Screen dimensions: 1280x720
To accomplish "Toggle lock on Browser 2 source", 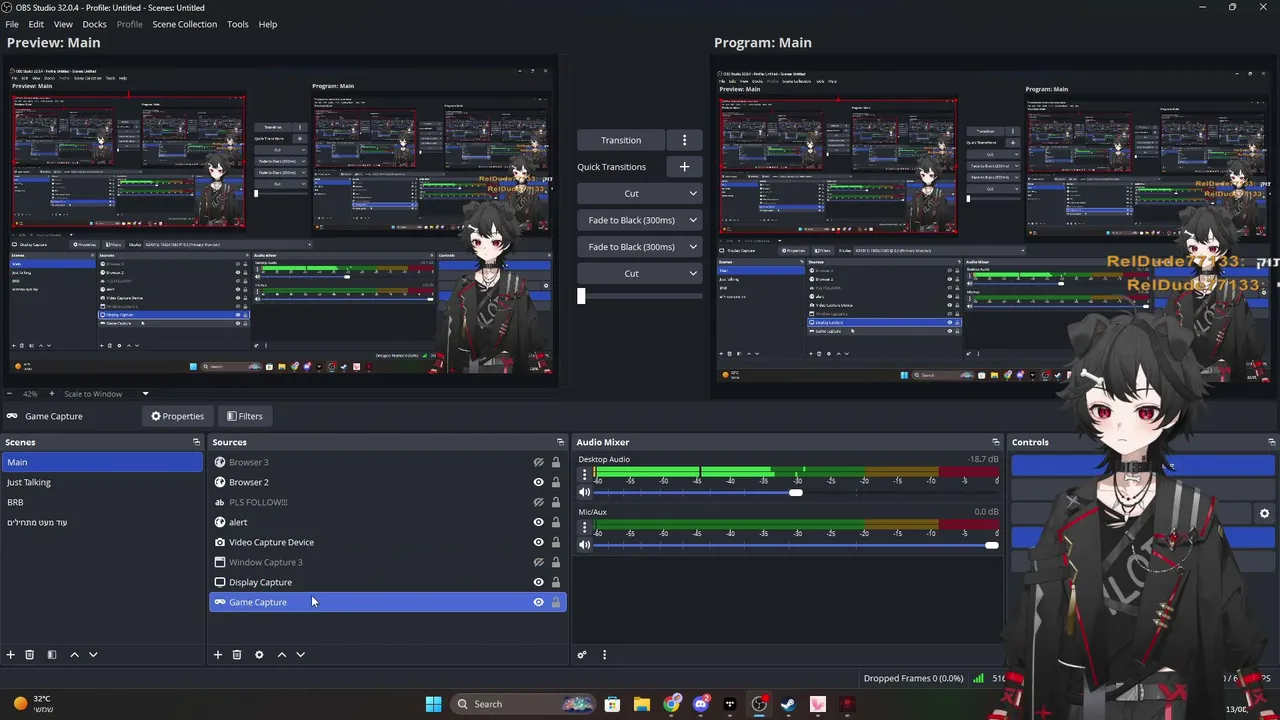I will click(556, 482).
